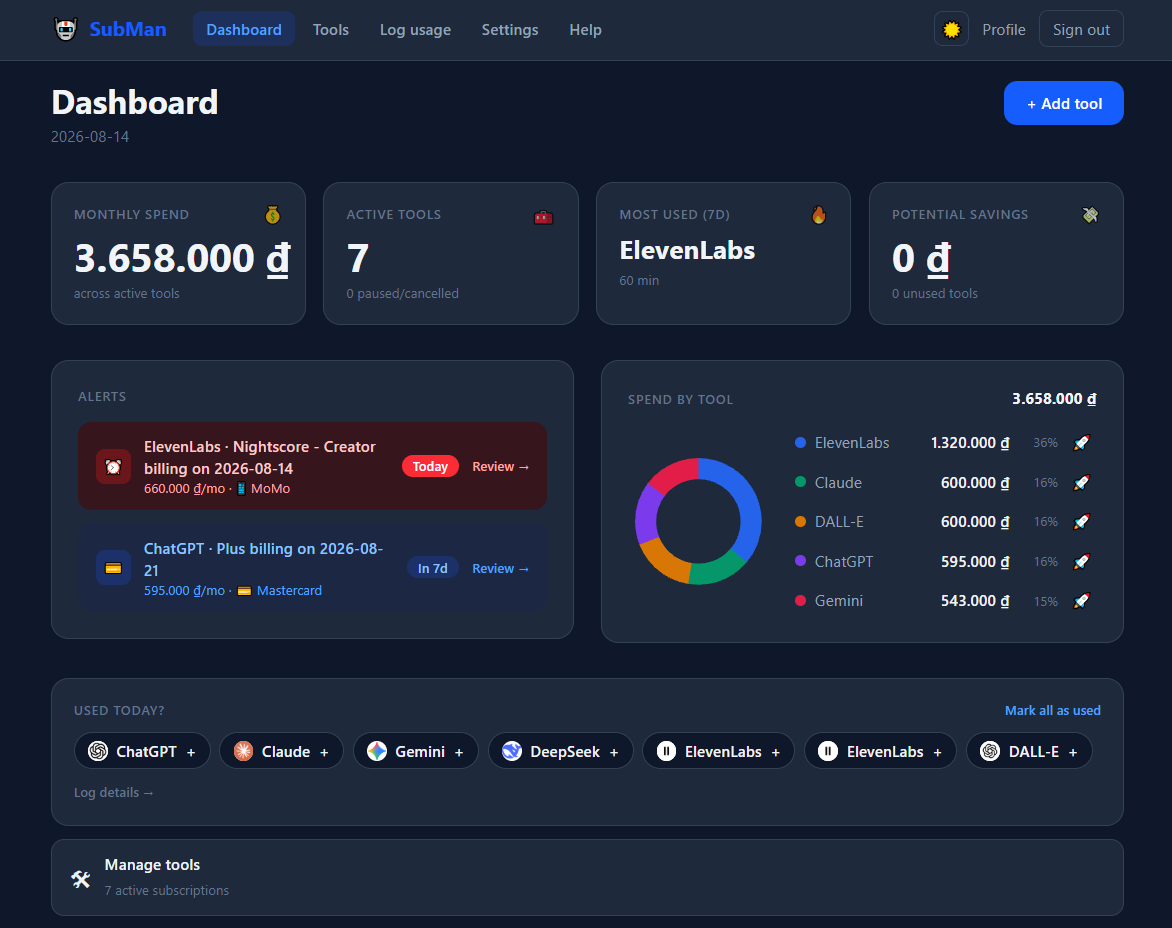Mark Claude as used today

coord(281,751)
